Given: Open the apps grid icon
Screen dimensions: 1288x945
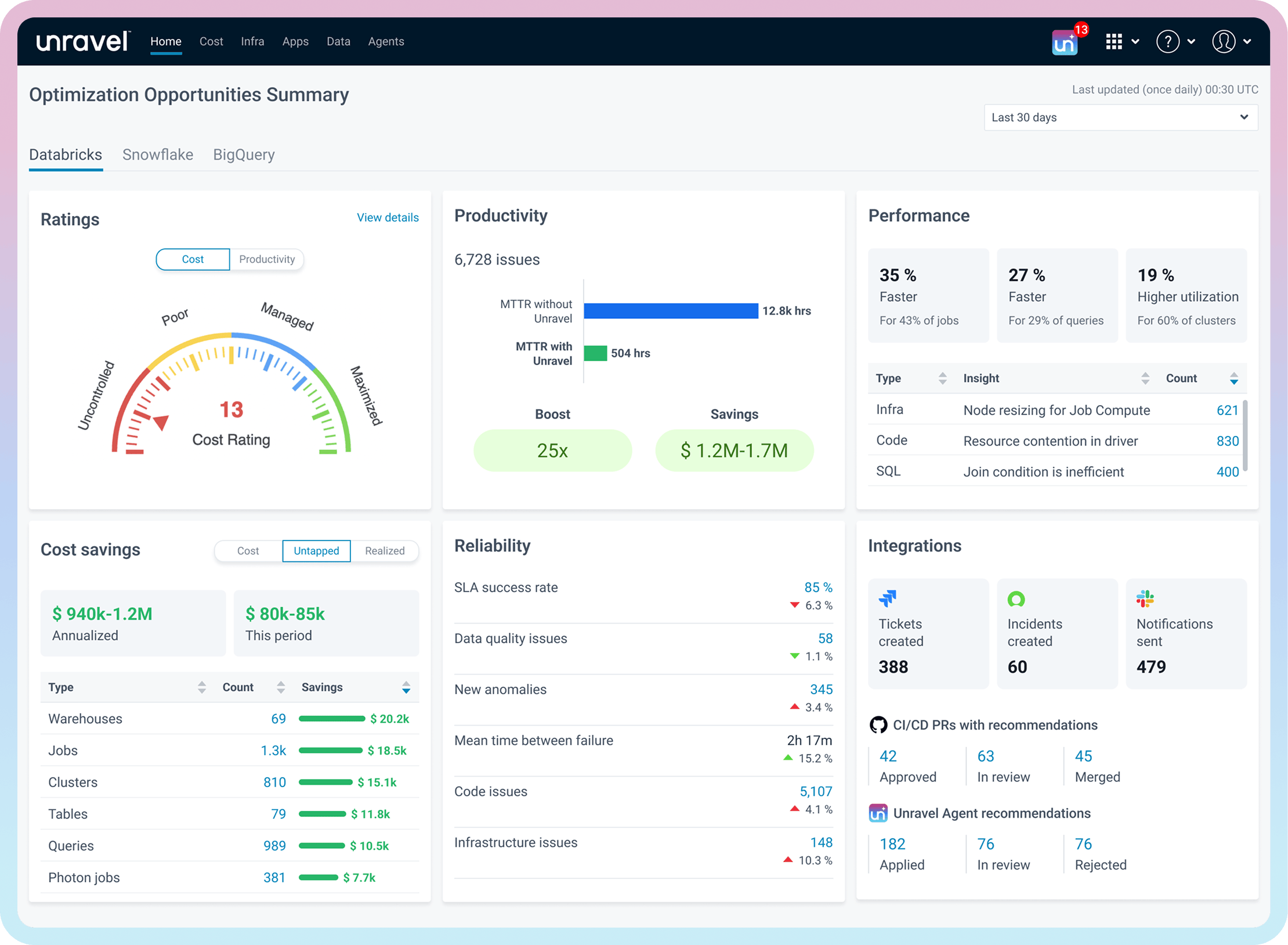Looking at the screenshot, I should (x=1113, y=41).
